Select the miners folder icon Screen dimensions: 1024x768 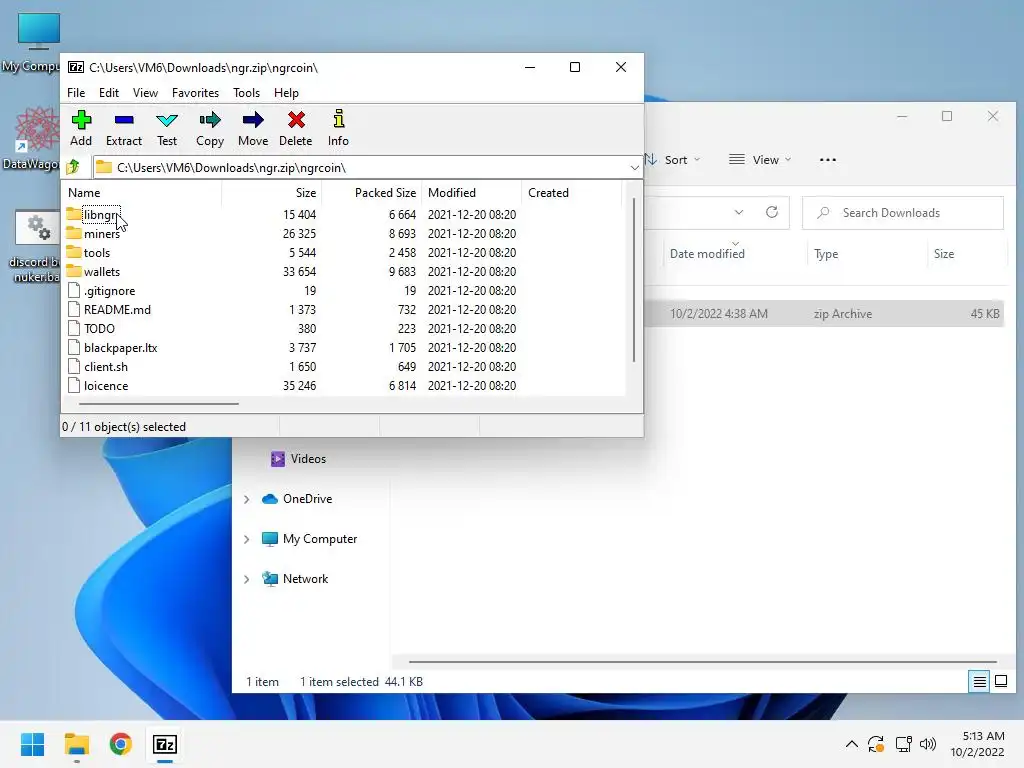74,232
